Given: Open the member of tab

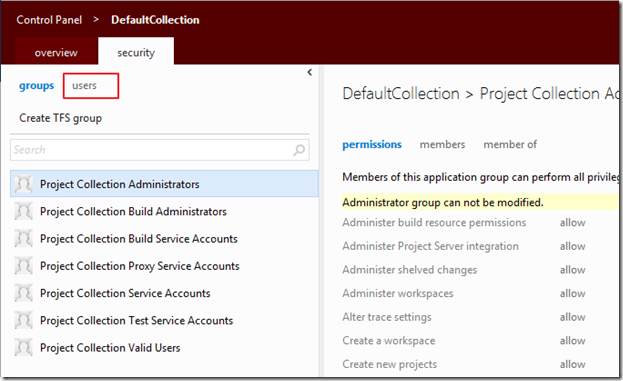Looking at the screenshot, I should coord(510,144).
